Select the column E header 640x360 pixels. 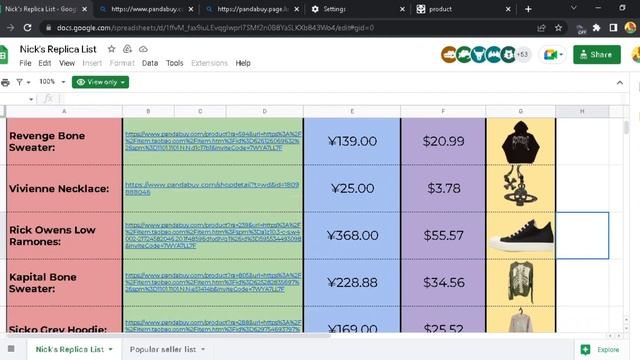(352, 111)
